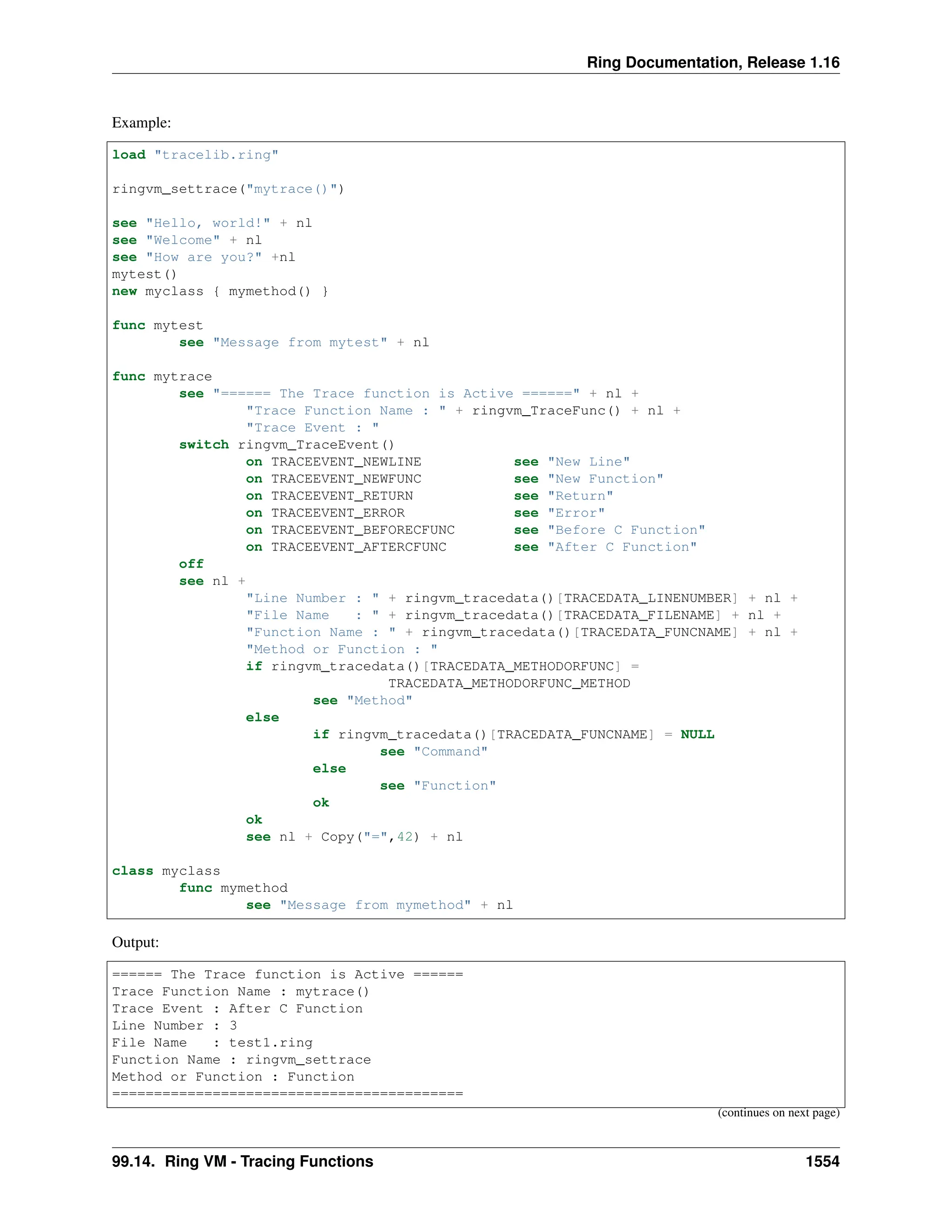
Task: Click the NULL keyword in the if statement
Action: (x=697, y=735)
